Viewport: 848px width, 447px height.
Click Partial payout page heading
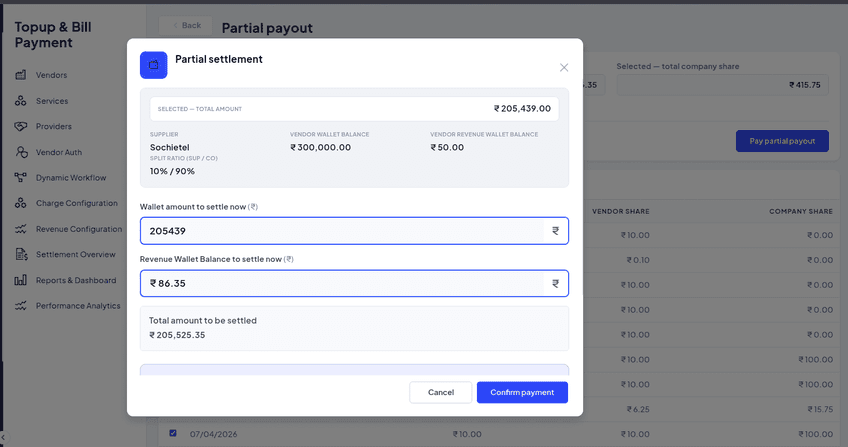point(267,28)
